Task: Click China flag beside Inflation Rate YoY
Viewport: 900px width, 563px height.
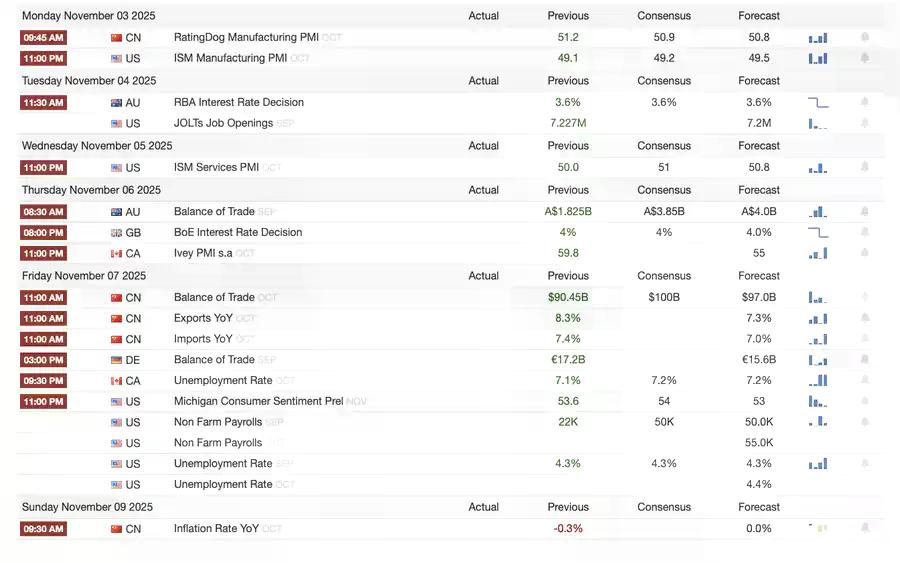Action: pyautogui.click(x=116, y=529)
